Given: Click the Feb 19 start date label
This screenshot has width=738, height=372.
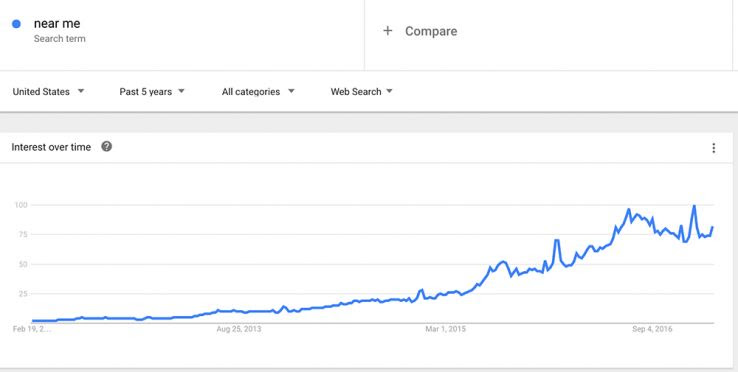Looking at the screenshot, I should coord(32,329).
